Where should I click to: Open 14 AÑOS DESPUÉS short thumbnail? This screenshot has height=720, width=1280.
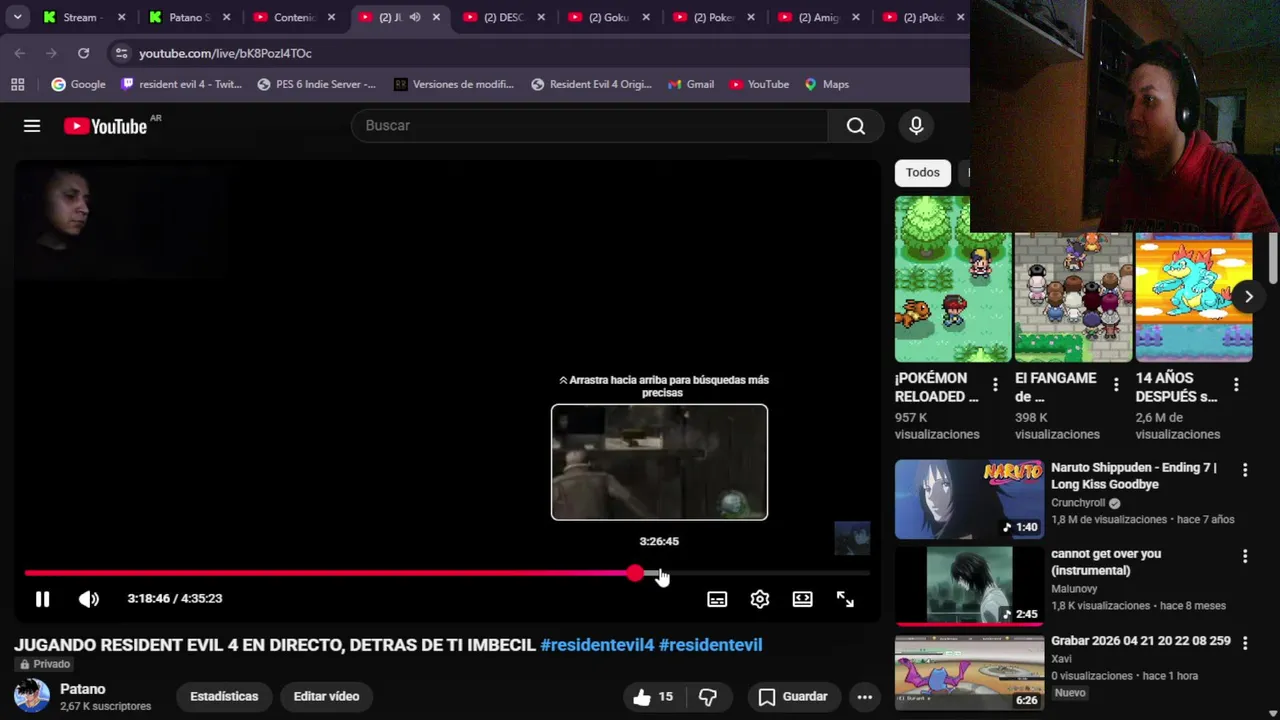point(1193,297)
